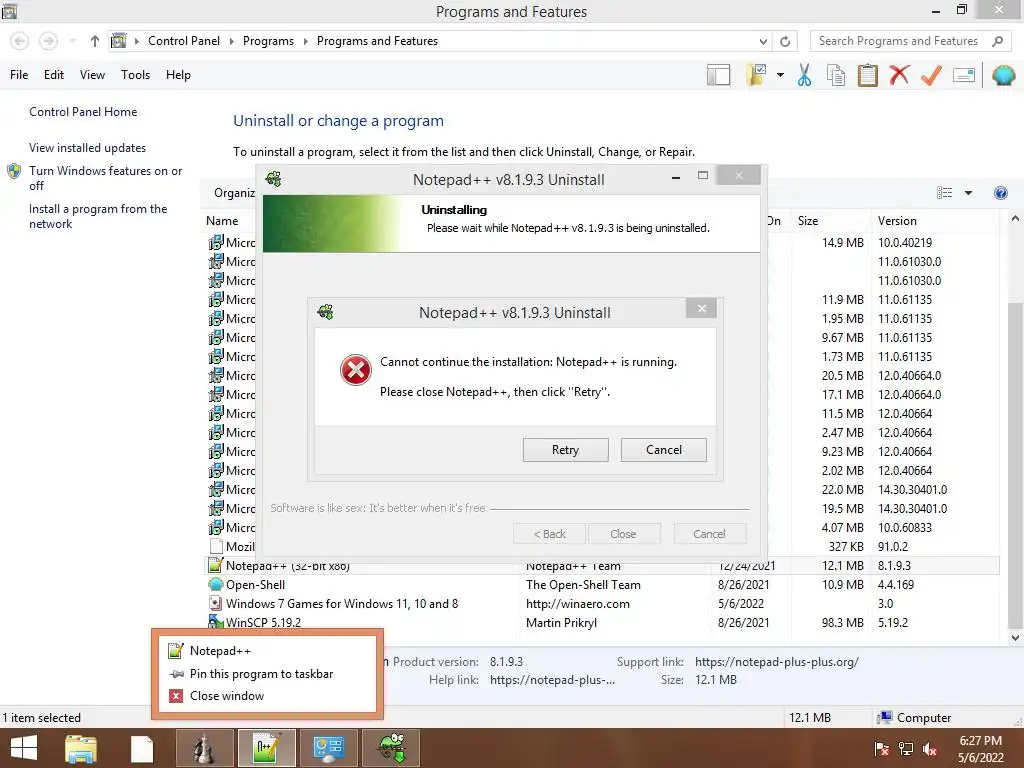Screen dimensions: 1024x768
Task: Select the WinSCP 5.19.2 row
Action: [602, 622]
